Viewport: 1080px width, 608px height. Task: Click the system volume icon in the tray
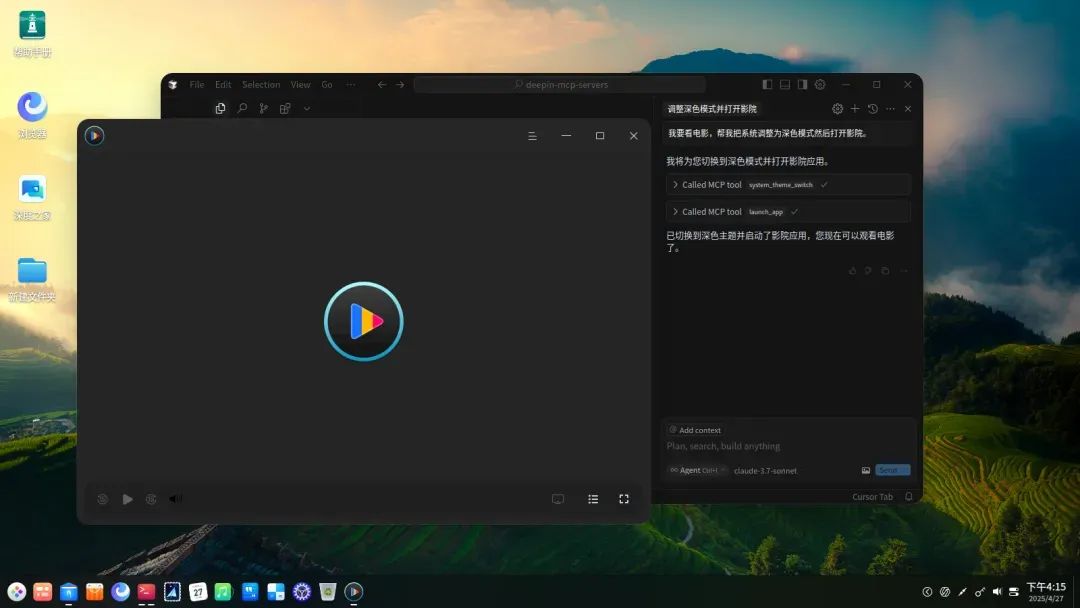pos(997,591)
